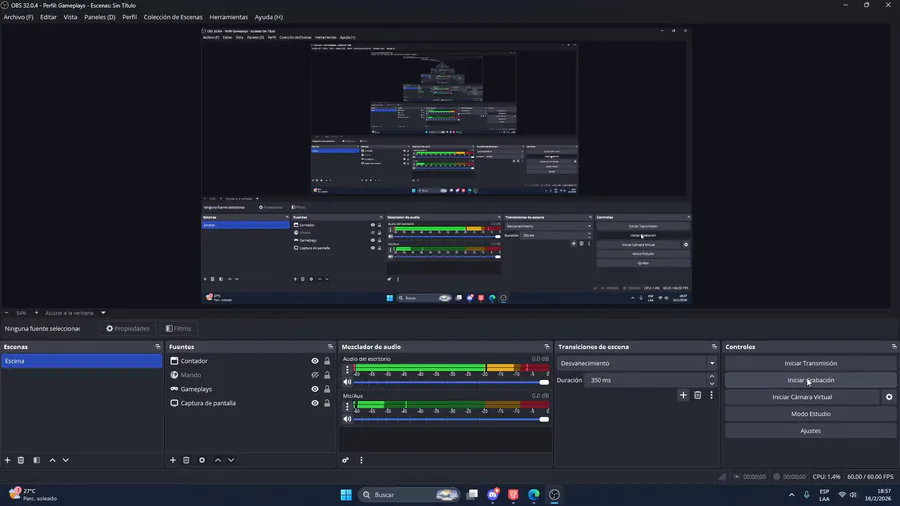The width and height of the screenshot is (900, 506).
Task: Open Vista menu
Action: point(70,17)
